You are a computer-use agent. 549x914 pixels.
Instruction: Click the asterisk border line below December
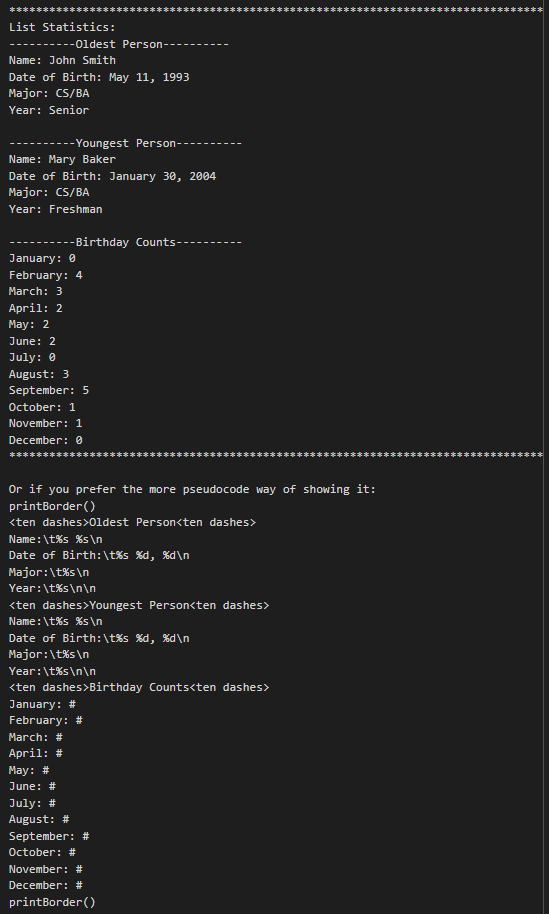pyautogui.click(x=276, y=455)
